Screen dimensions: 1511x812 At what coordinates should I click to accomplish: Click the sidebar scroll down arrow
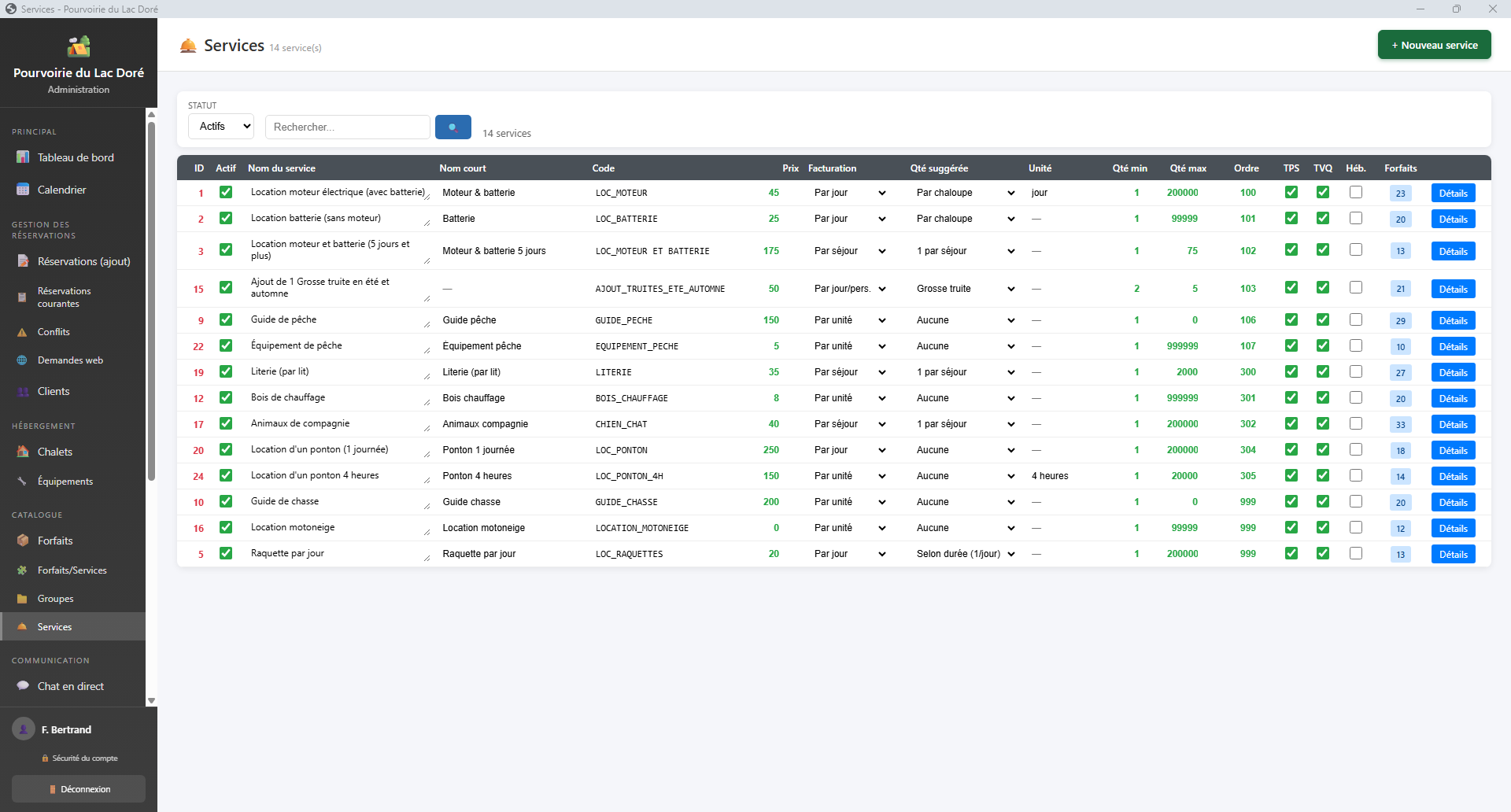151,701
